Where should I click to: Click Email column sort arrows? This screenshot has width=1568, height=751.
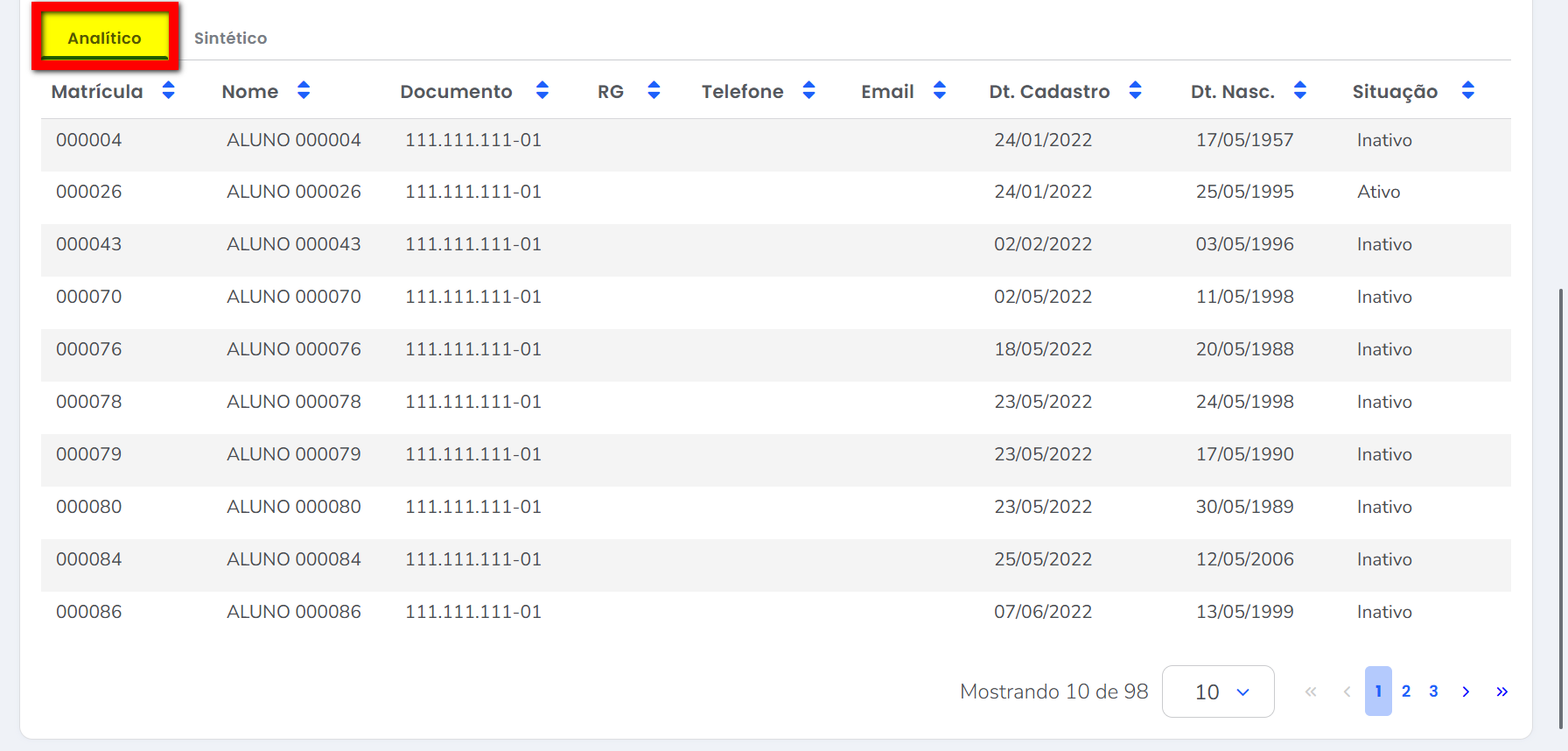tap(939, 90)
